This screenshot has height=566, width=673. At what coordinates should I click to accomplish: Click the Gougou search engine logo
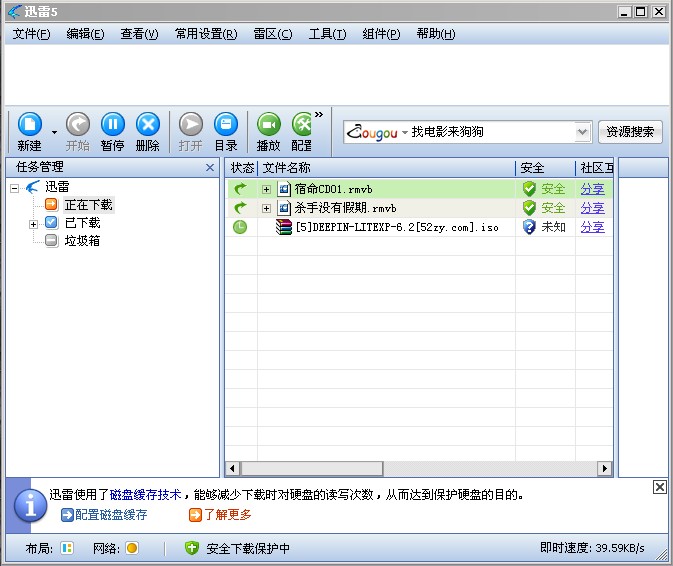[x=372, y=132]
